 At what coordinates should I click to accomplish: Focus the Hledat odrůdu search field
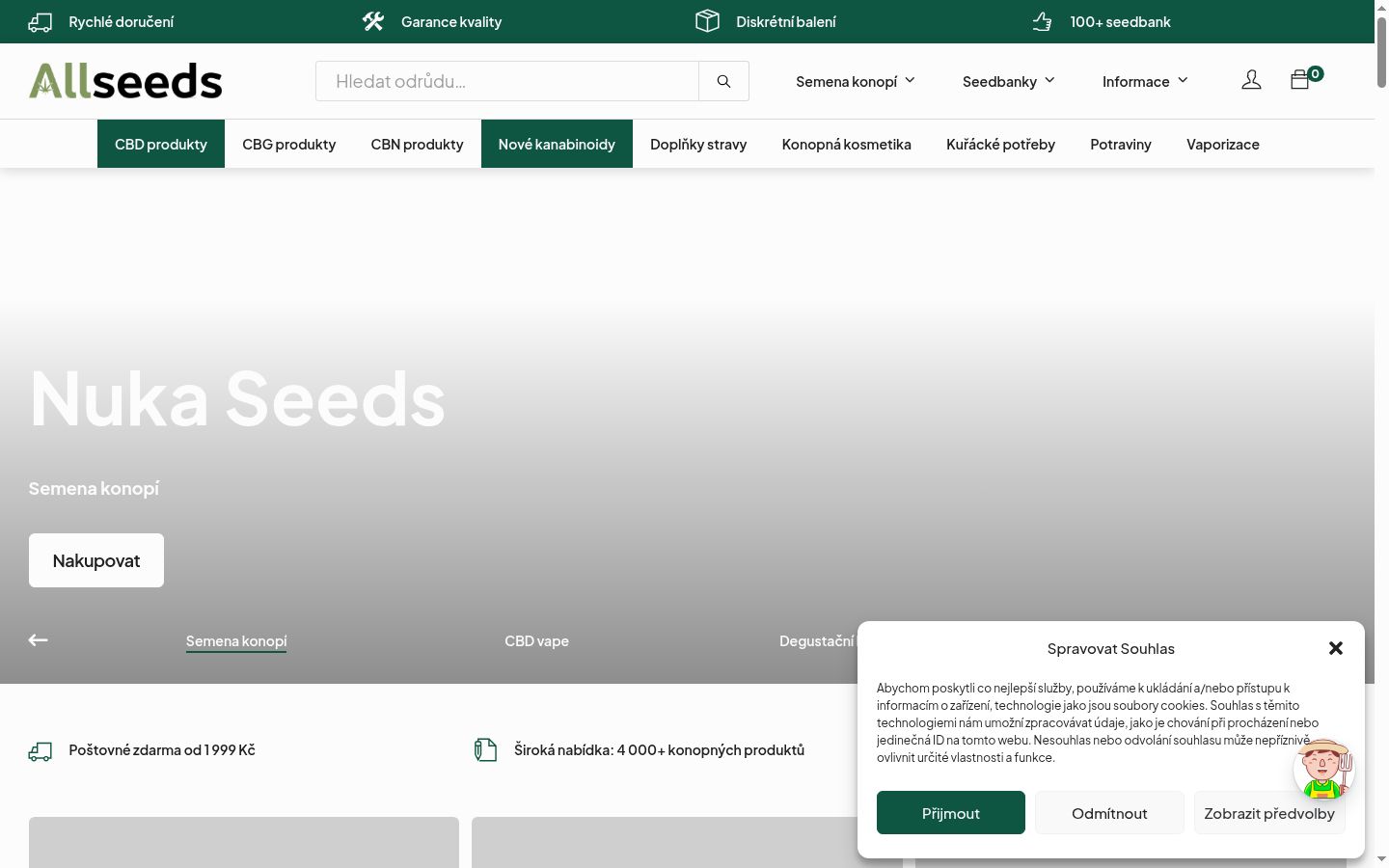pos(507,81)
